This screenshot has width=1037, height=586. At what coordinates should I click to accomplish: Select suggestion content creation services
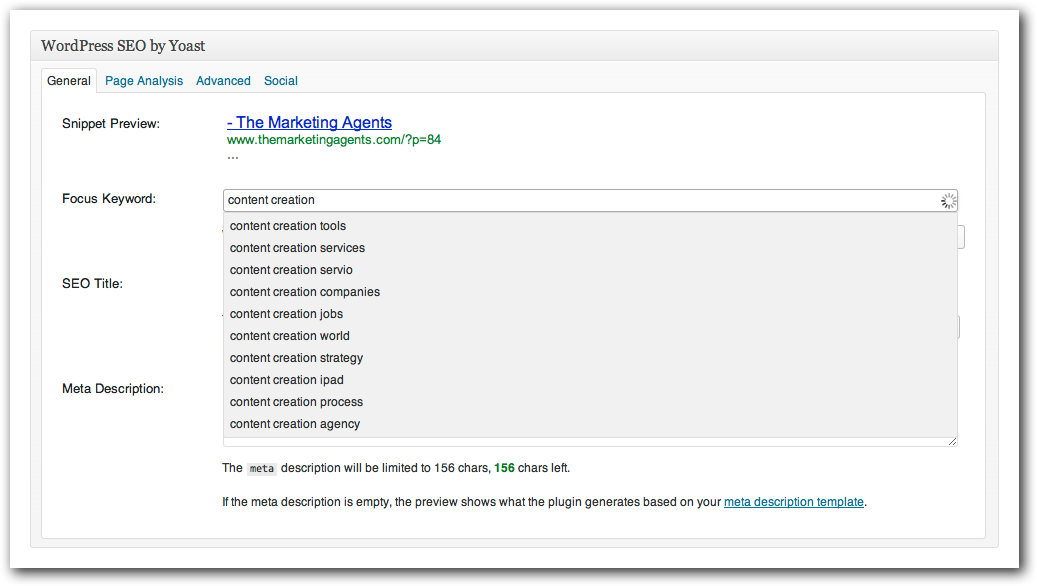point(590,248)
